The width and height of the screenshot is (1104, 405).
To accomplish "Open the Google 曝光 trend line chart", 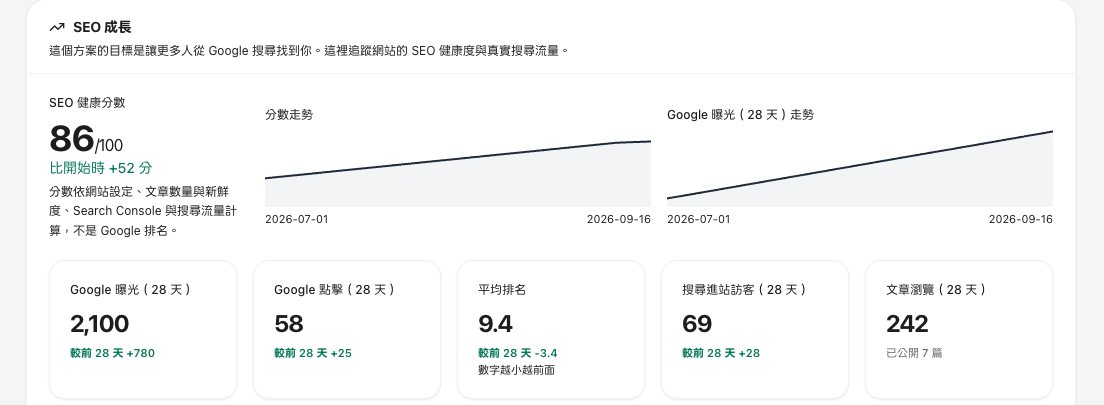I will pyautogui.click(x=860, y=168).
